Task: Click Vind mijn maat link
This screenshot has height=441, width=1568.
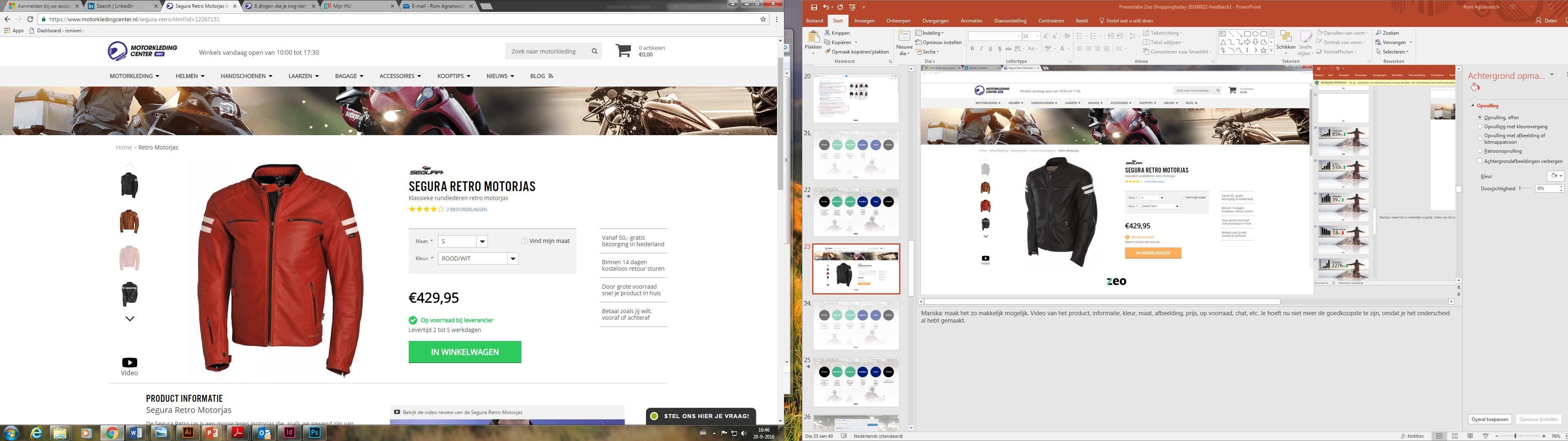Action: (546, 241)
